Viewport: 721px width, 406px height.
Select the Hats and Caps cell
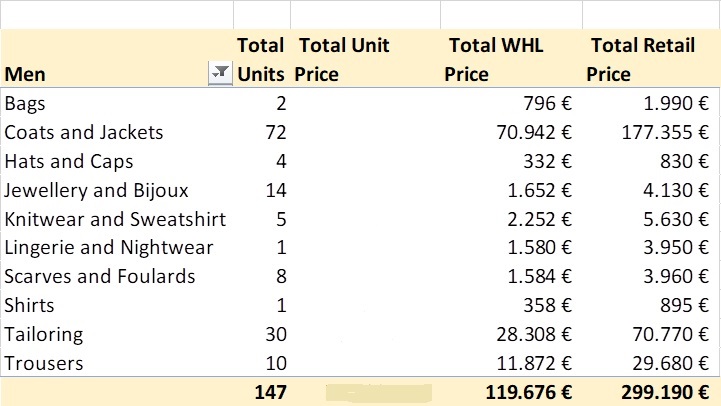[x=69, y=162]
